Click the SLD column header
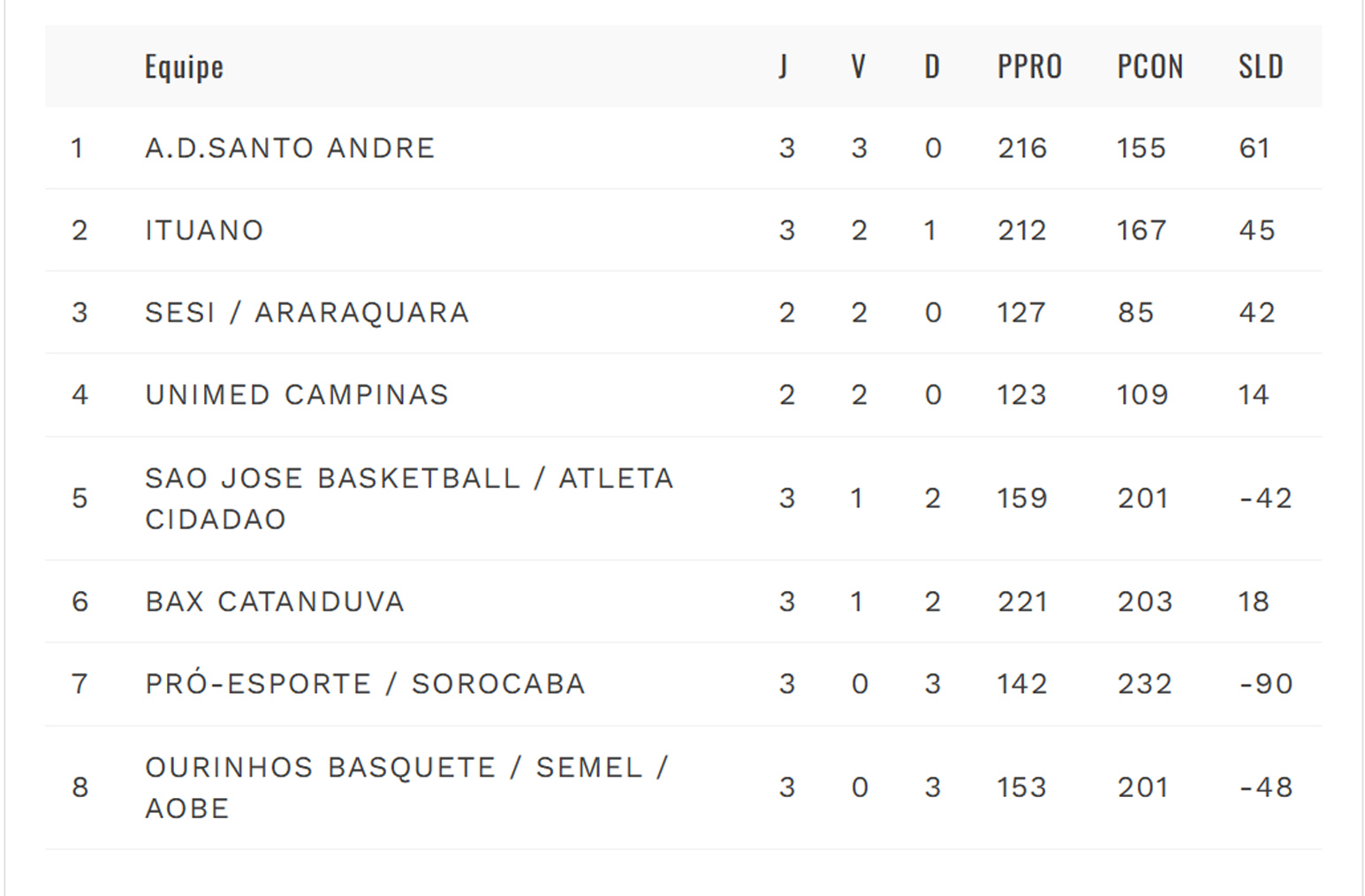1365x896 pixels. (x=1261, y=66)
